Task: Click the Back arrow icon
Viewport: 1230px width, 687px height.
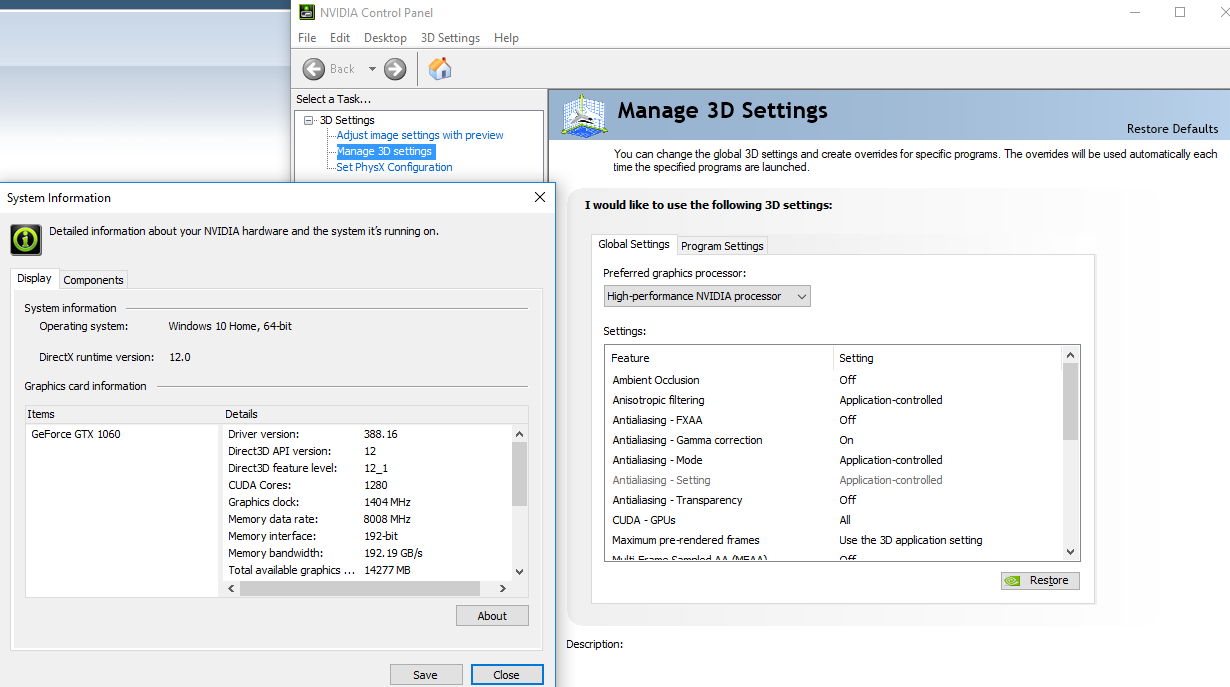Action: [314, 69]
